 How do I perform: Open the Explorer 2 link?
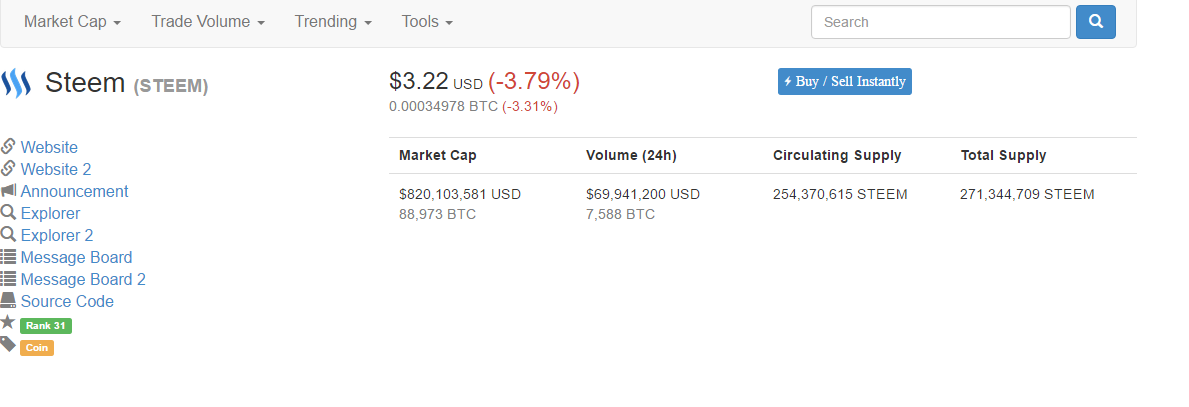(57, 235)
